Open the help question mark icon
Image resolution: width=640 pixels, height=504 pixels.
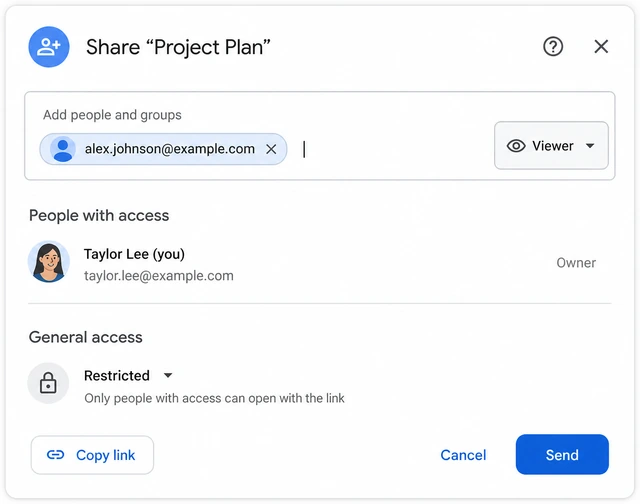[553, 47]
